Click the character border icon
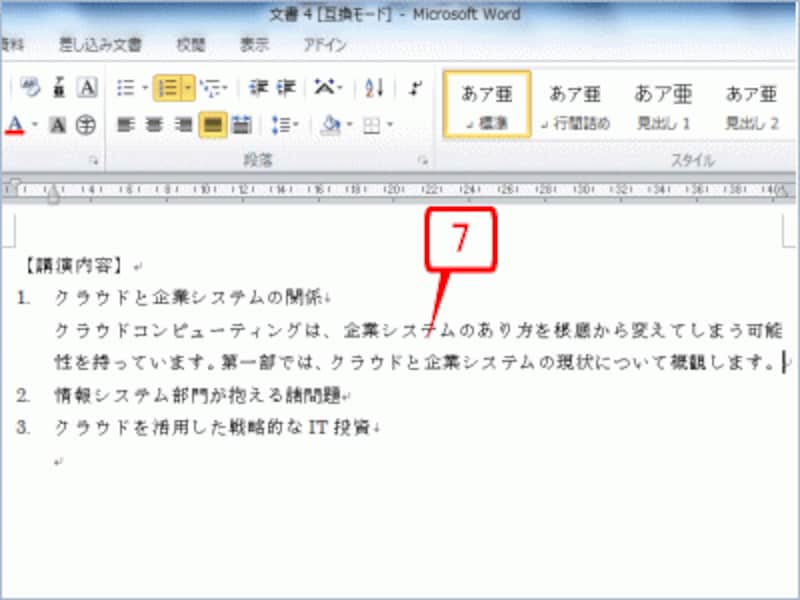This screenshot has height=600, width=800. (87, 88)
